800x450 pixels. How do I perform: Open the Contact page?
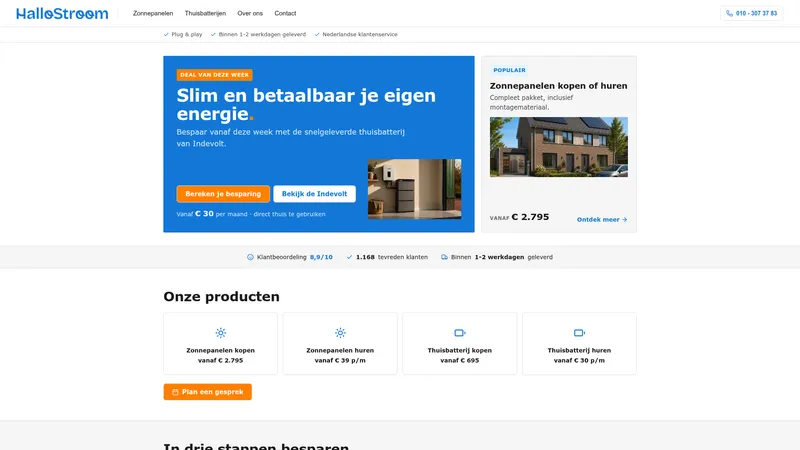tap(285, 13)
